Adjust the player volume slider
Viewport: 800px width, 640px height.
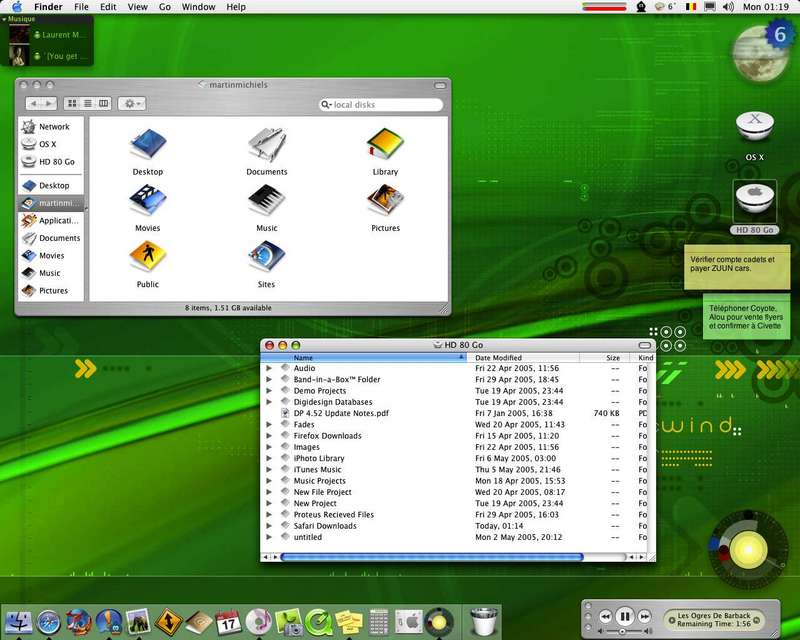[622, 632]
